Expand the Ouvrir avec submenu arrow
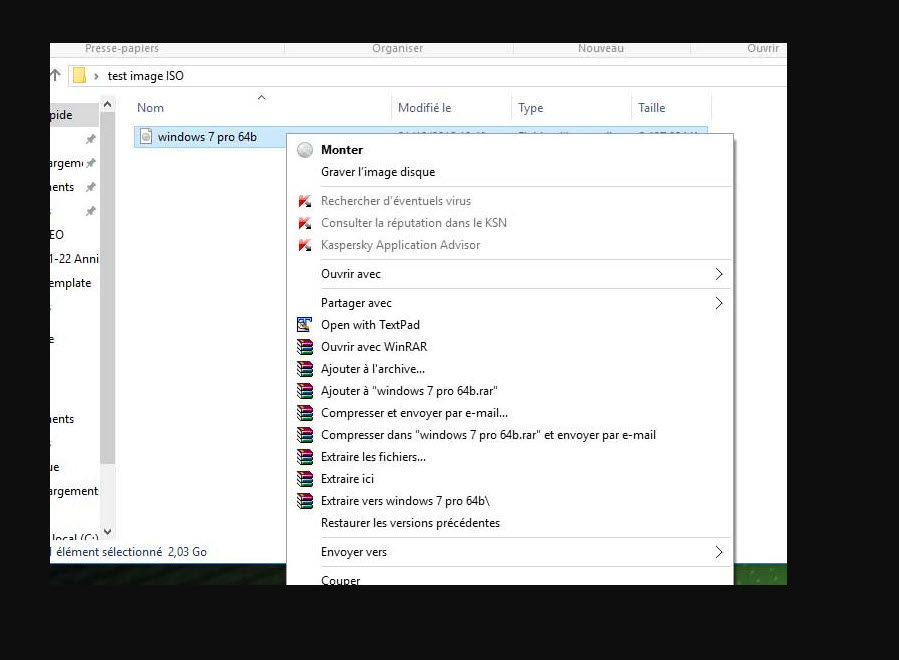This screenshot has width=899, height=660. [x=719, y=274]
